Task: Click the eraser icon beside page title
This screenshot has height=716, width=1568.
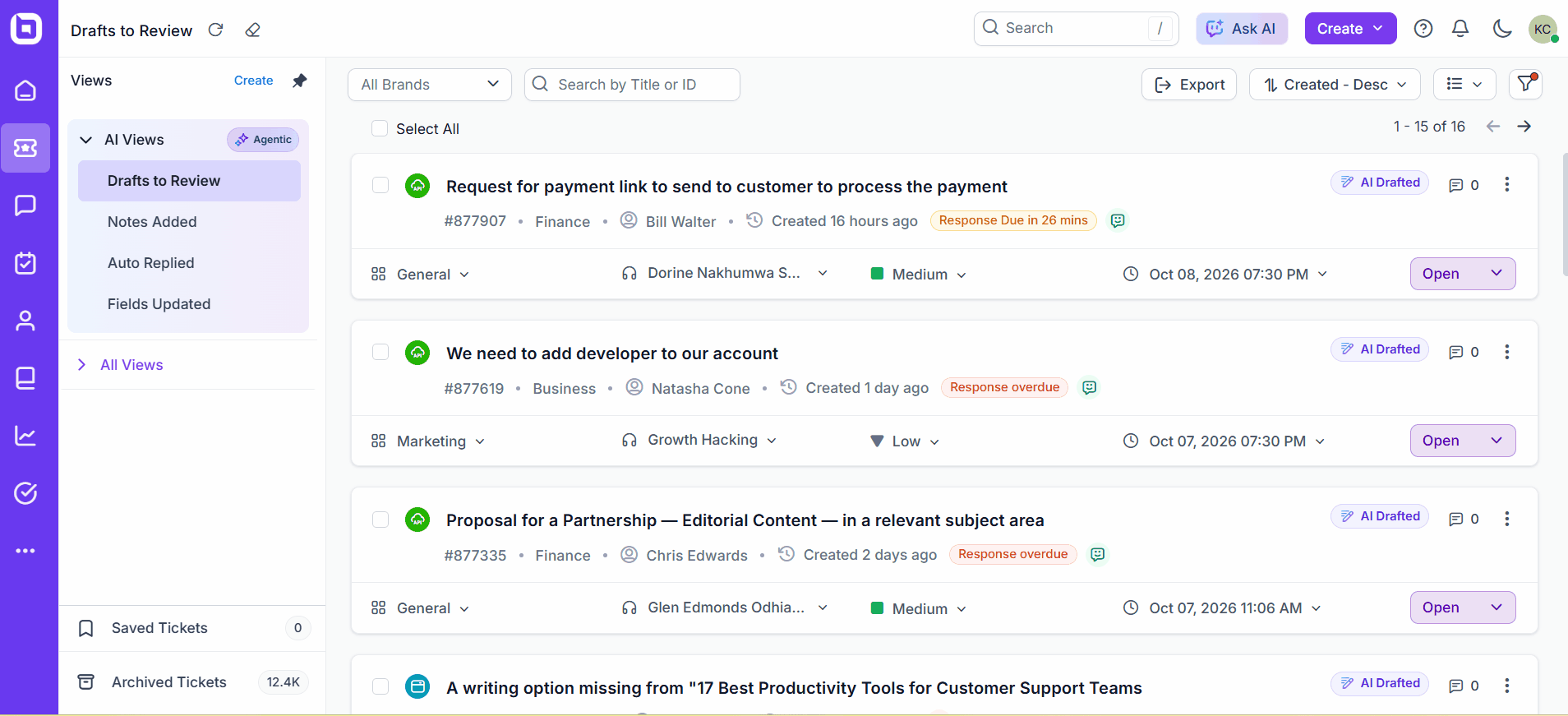Action: (253, 30)
